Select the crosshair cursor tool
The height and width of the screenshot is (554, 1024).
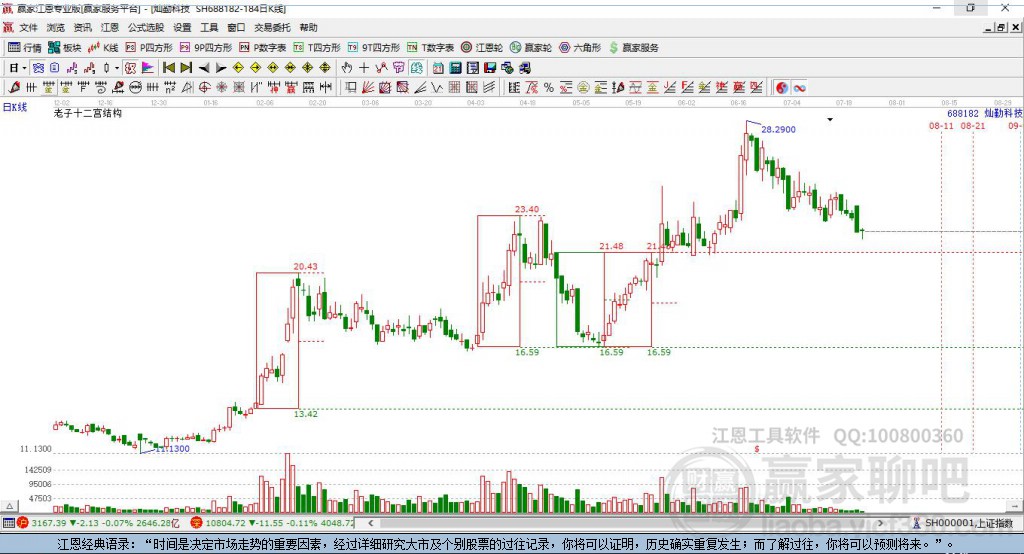point(364,68)
